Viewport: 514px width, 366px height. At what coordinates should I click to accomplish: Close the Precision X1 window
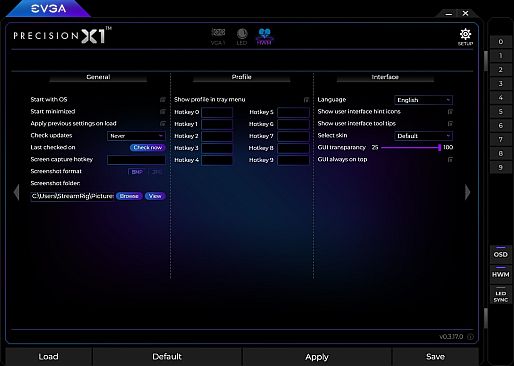pos(465,13)
